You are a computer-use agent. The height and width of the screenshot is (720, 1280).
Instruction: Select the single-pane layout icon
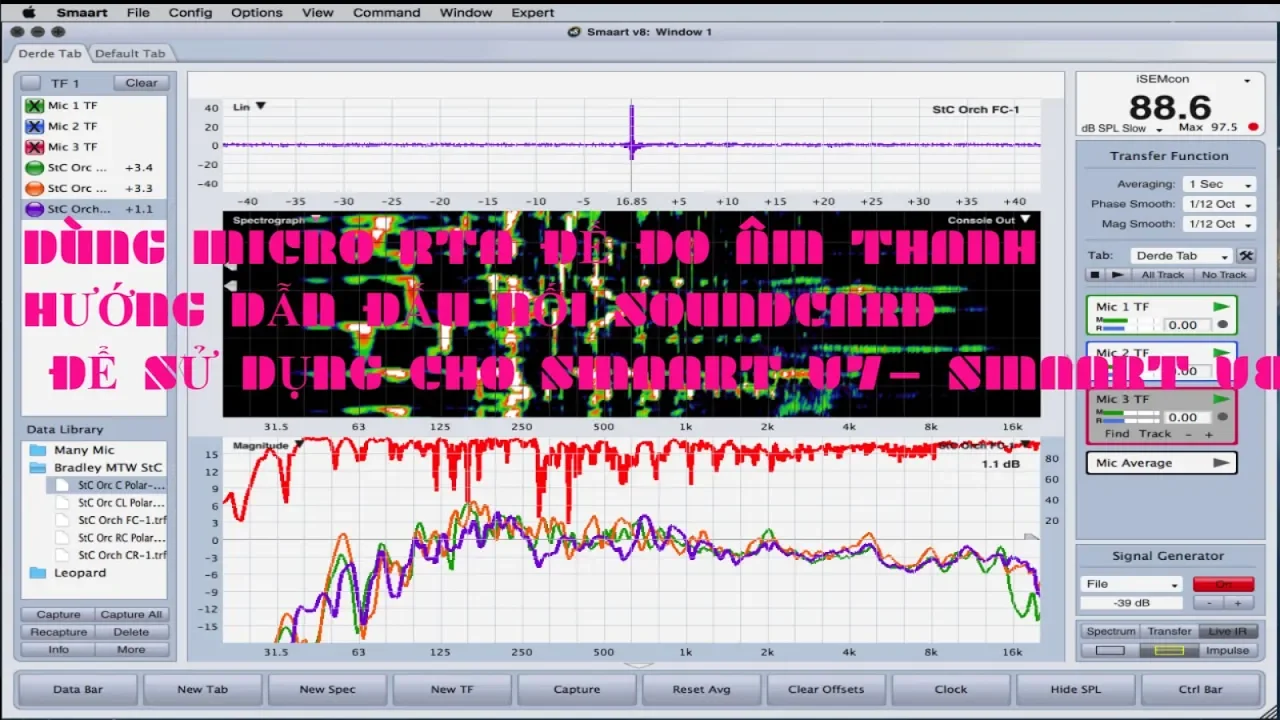(1110, 650)
